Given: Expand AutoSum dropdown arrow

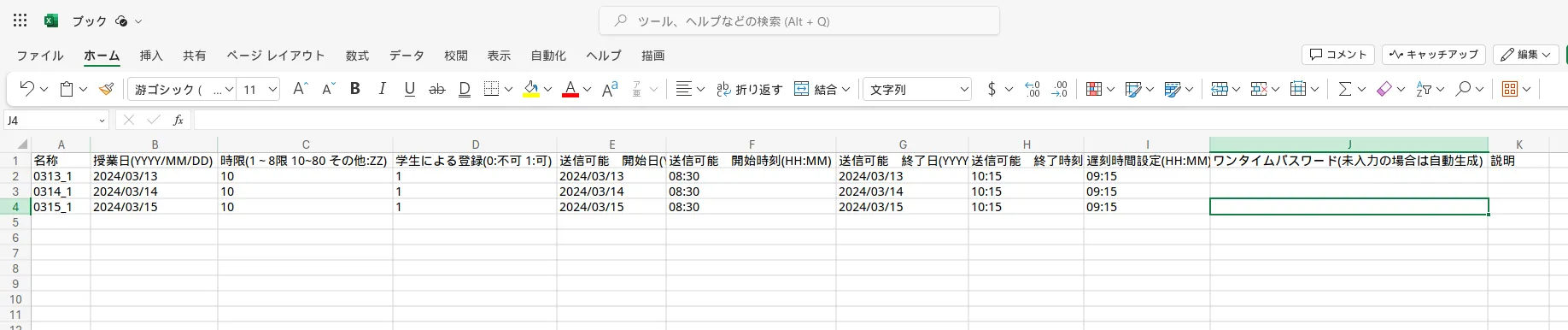Looking at the screenshot, I should (x=1361, y=89).
